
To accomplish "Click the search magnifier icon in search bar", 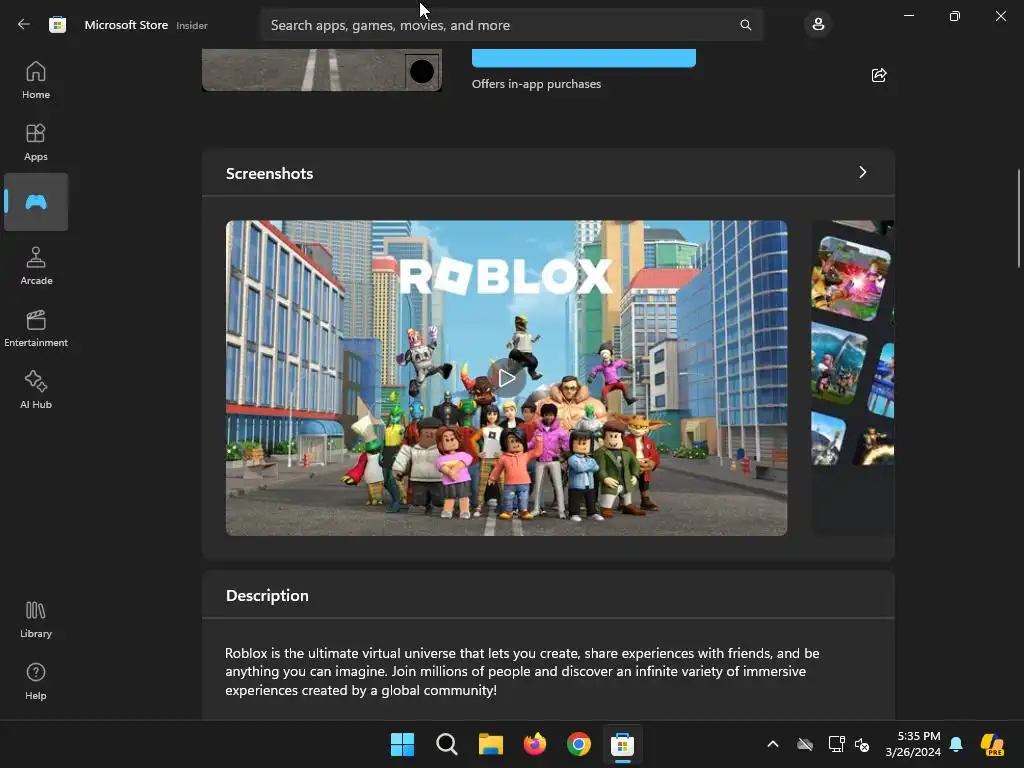I will 745,25.
